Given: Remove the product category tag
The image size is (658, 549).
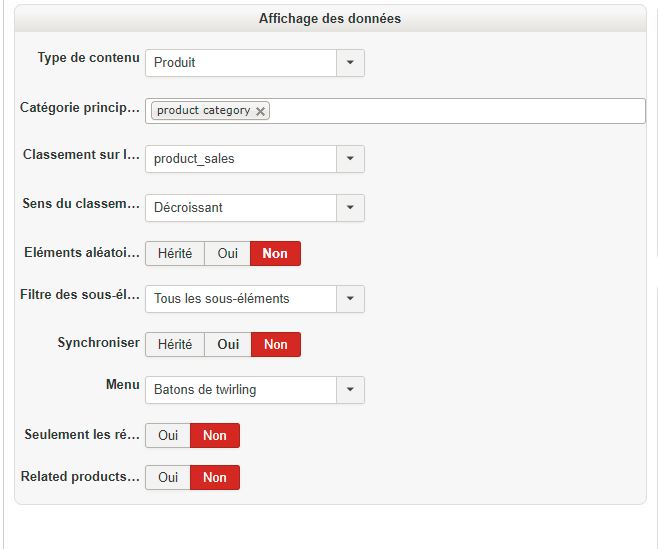Looking at the screenshot, I should [x=261, y=111].
